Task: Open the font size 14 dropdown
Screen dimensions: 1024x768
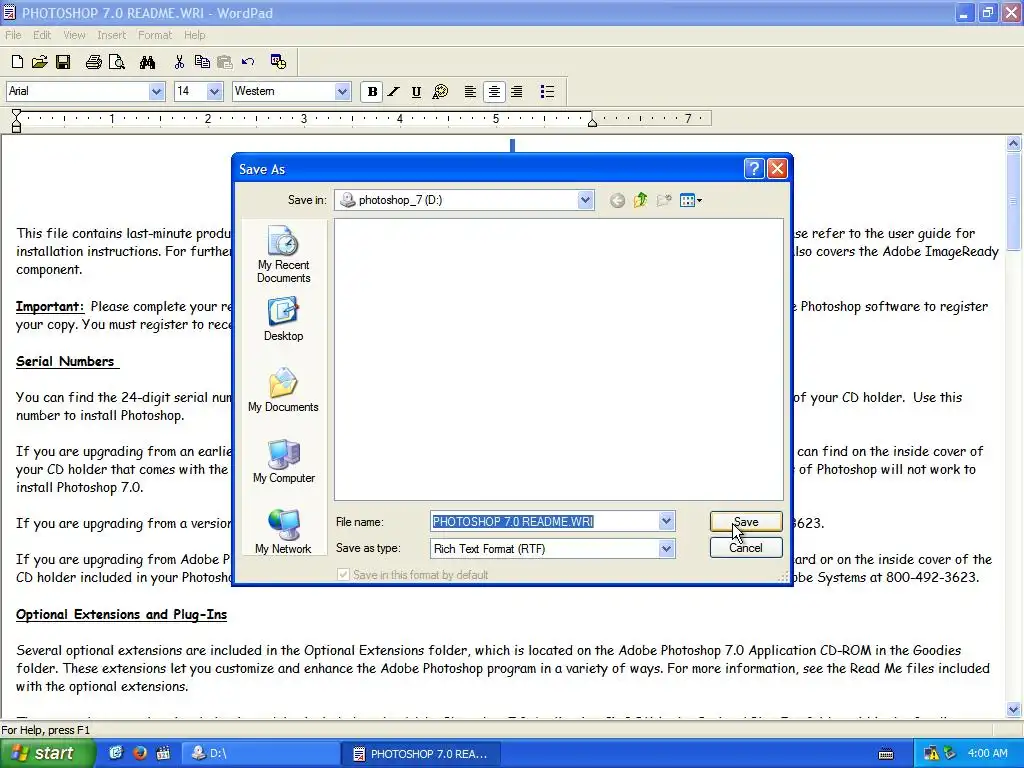Action: click(214, 91)
